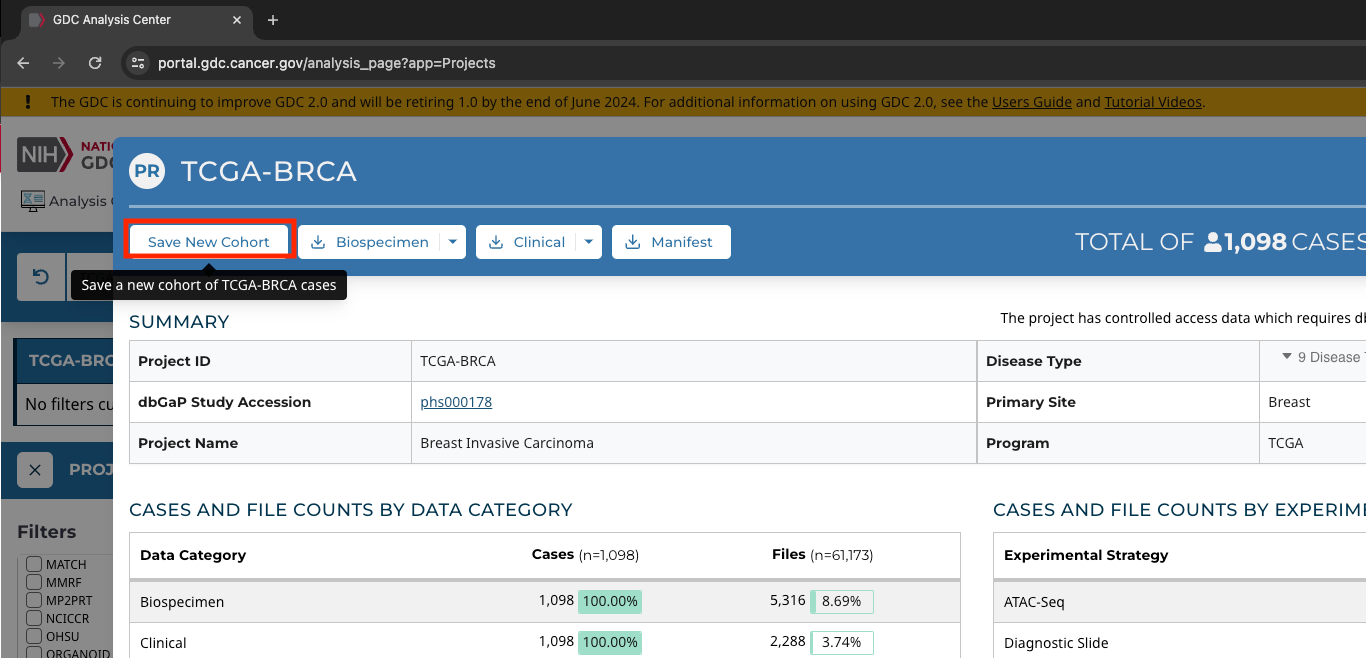
Task: Open site information icon in the address bar
Action: pyautogui.click(x=138, y=63)
